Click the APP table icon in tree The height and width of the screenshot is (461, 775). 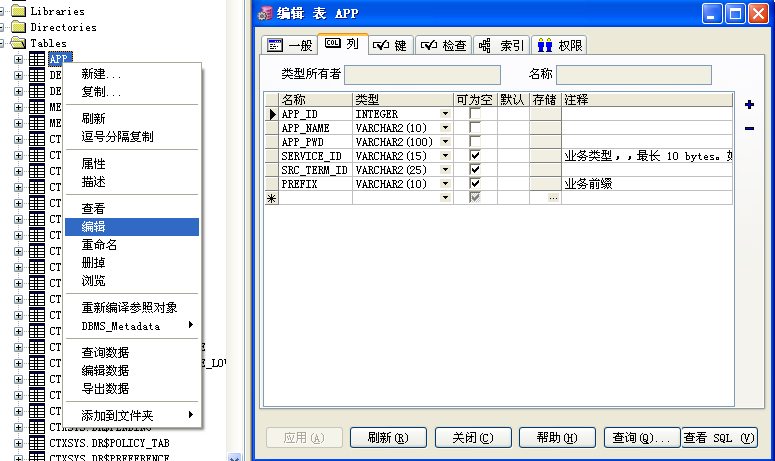pyautogui.click(x=37, y=59)
